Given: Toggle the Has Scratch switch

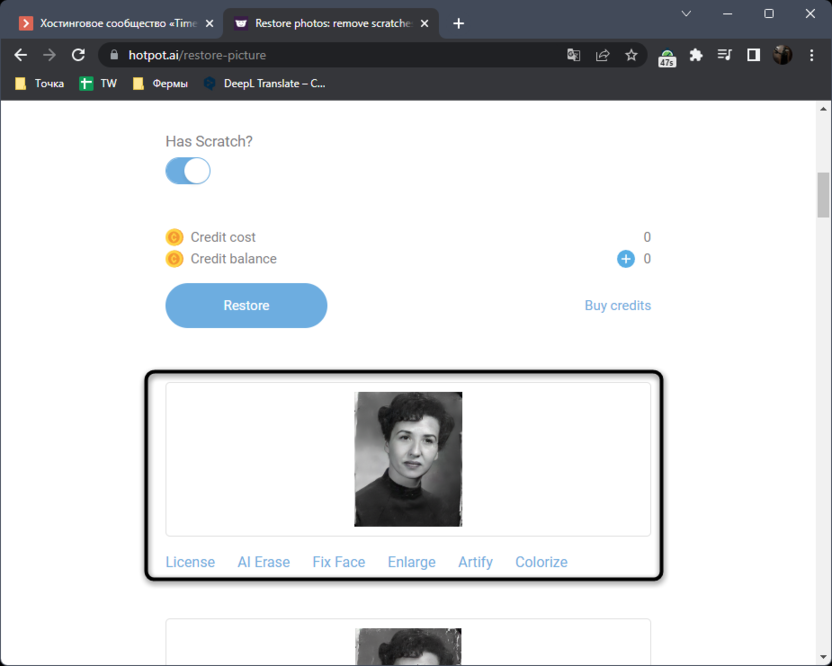Looking at the screenshot, I should [188, 171].
